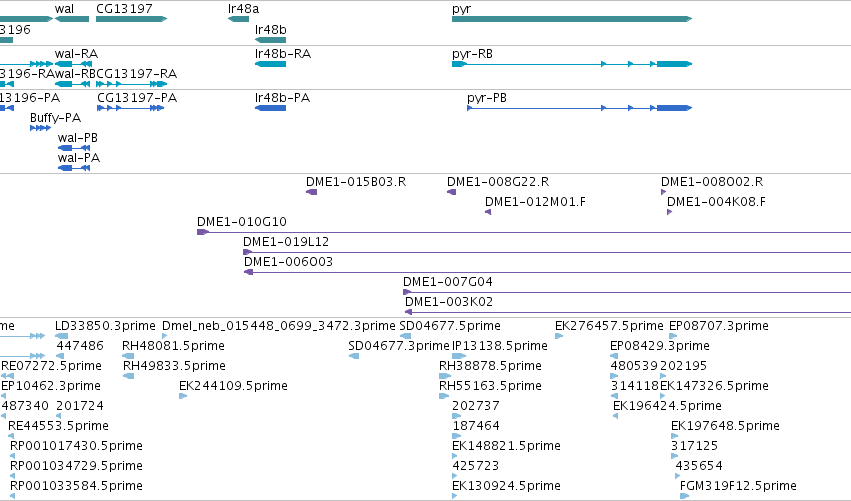851x501 pixels.
Task: Click the Buffy-PA label
Action: click(55, 118)
